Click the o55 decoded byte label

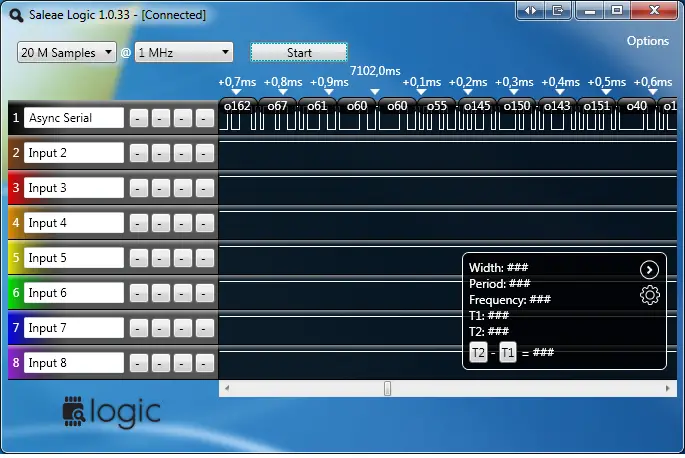tap(437, 106)
